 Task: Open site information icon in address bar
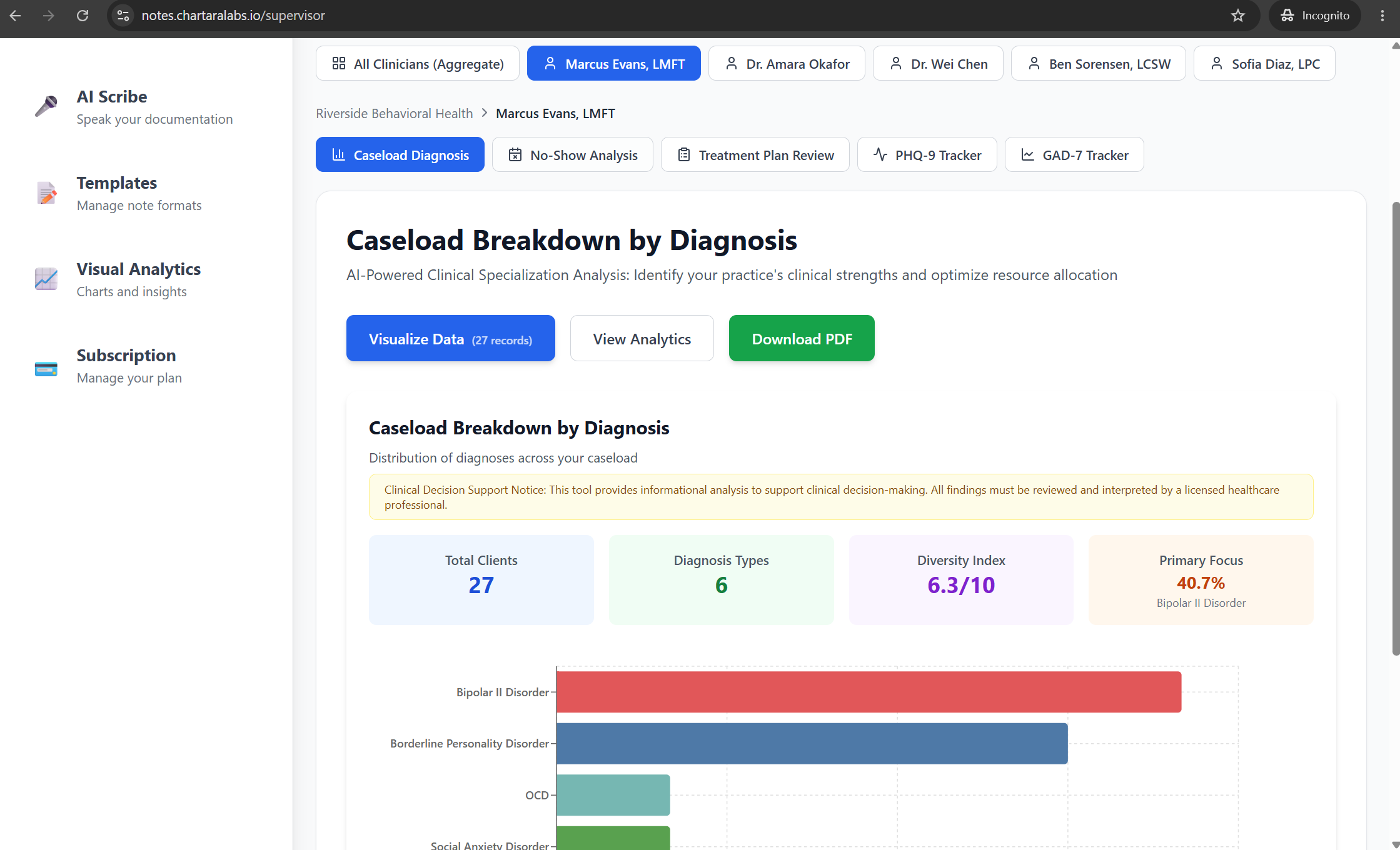tap(123, 16)
